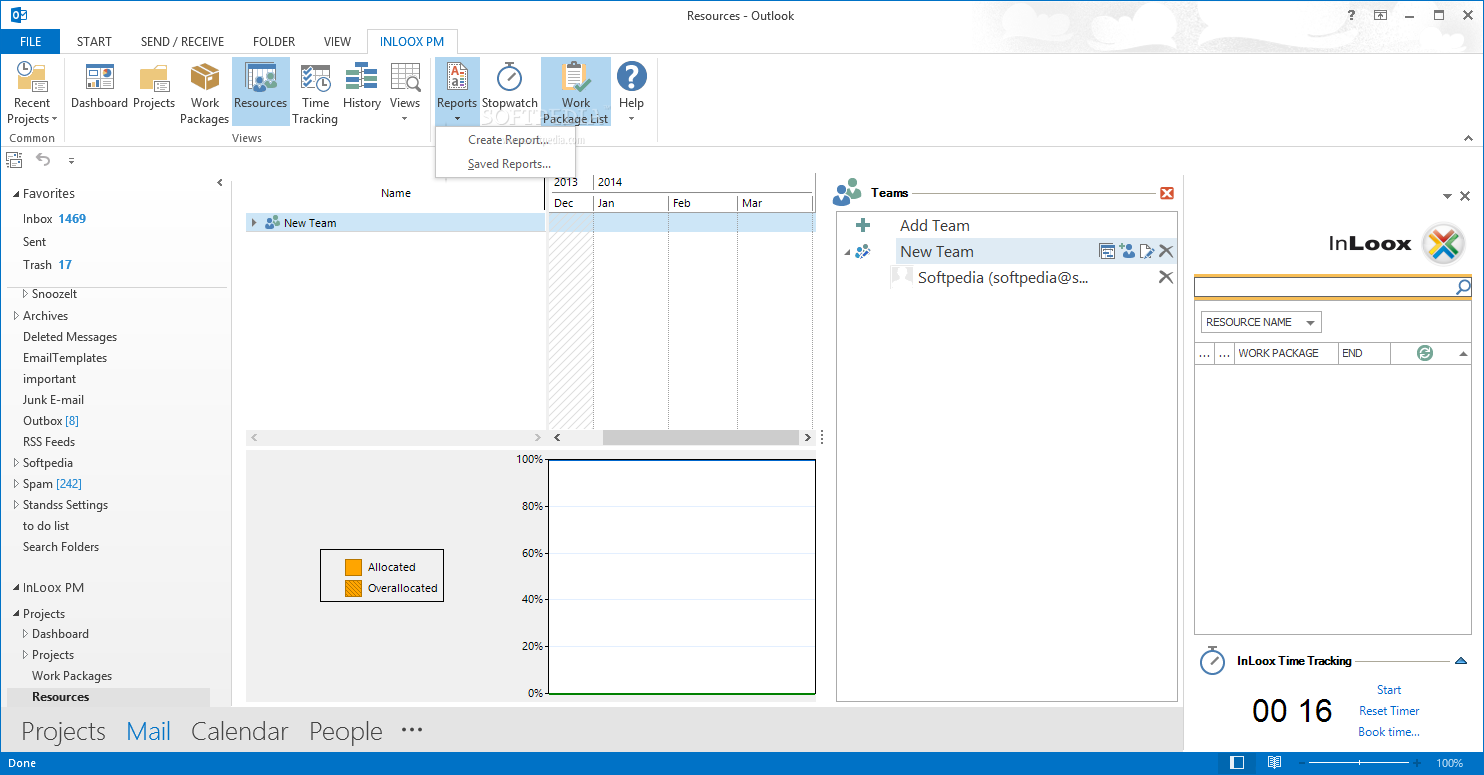Collapse the folder pane with the arrow

click(x=220, y=183)
